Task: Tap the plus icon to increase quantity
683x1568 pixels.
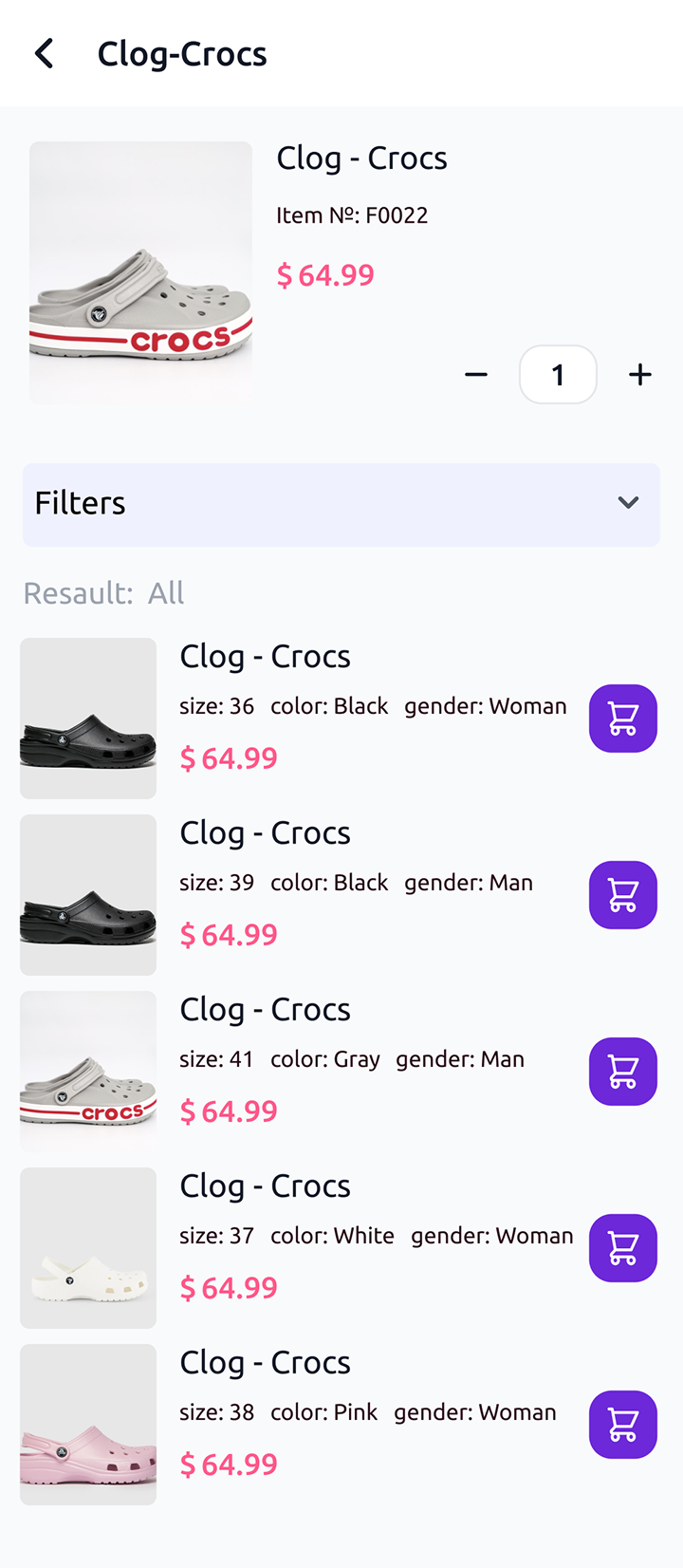Action: [639, 374]
